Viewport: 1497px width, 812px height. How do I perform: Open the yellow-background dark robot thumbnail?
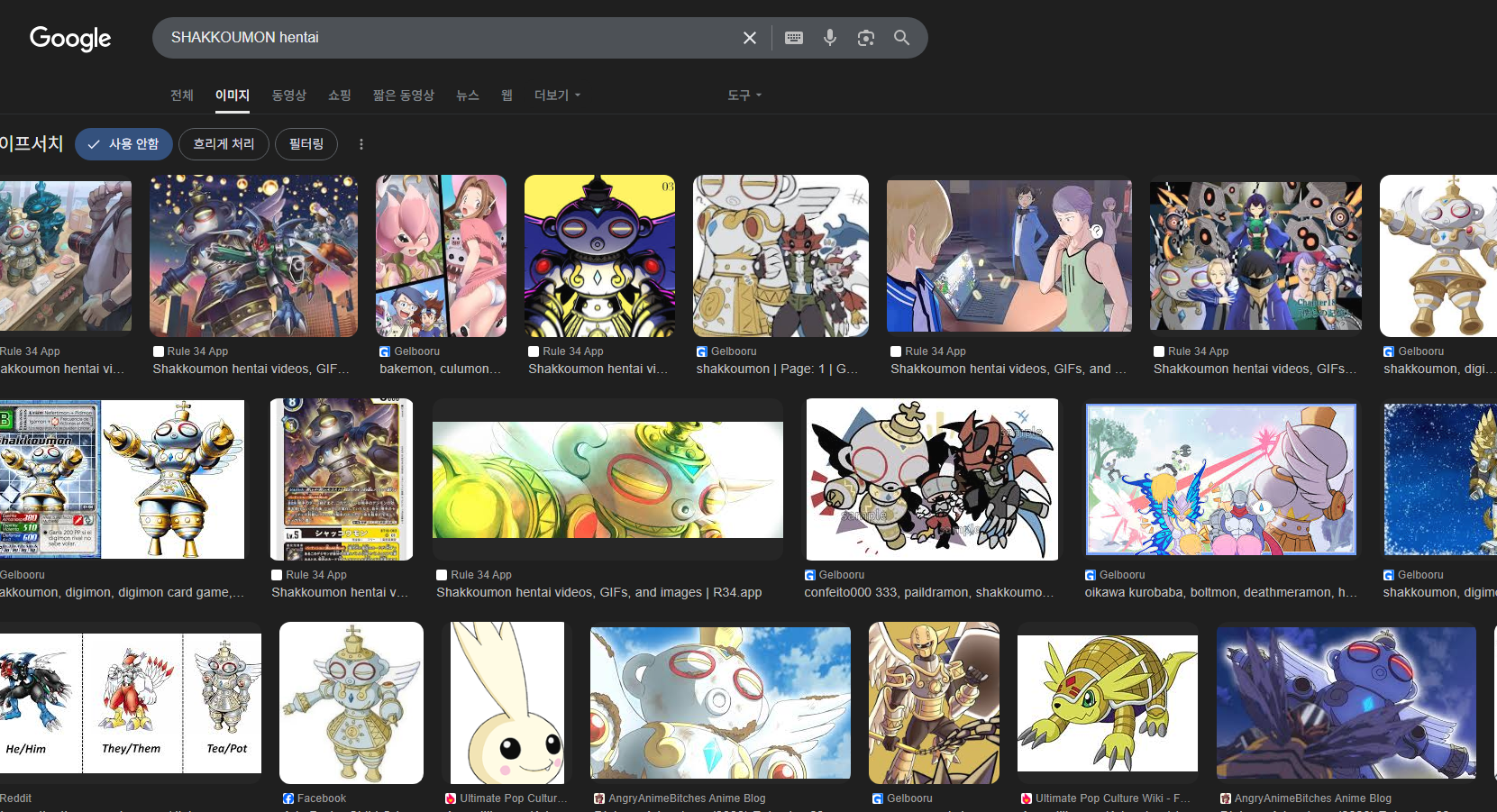click(x=599, y=256)
